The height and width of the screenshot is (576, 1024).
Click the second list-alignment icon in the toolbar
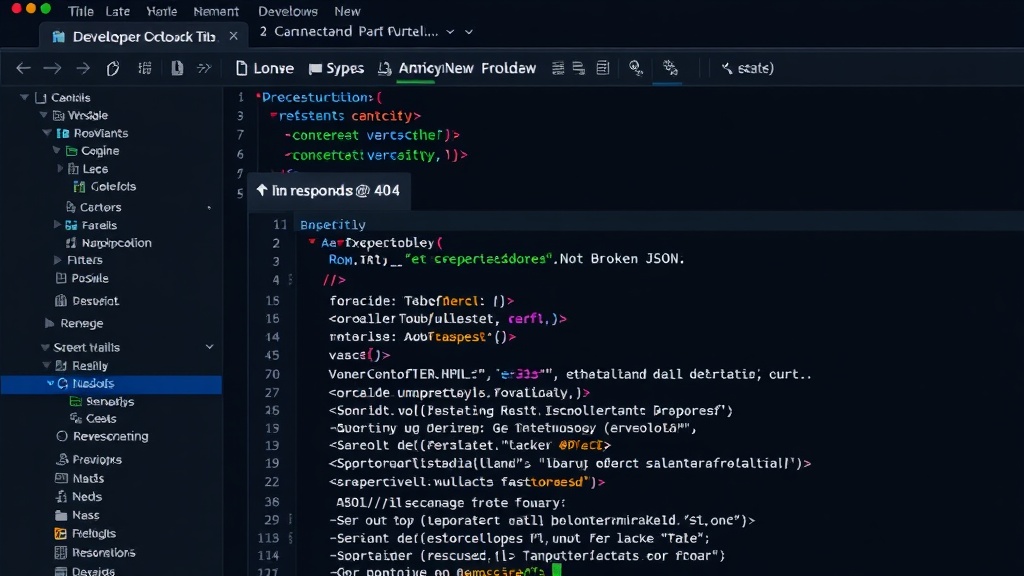[579, 68]
